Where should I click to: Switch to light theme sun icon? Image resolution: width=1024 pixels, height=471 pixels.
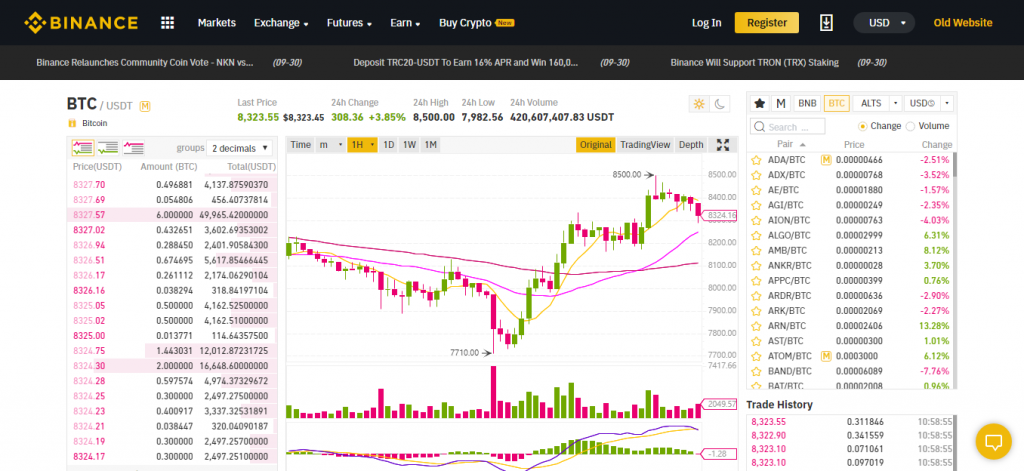[x=699, y=104]
